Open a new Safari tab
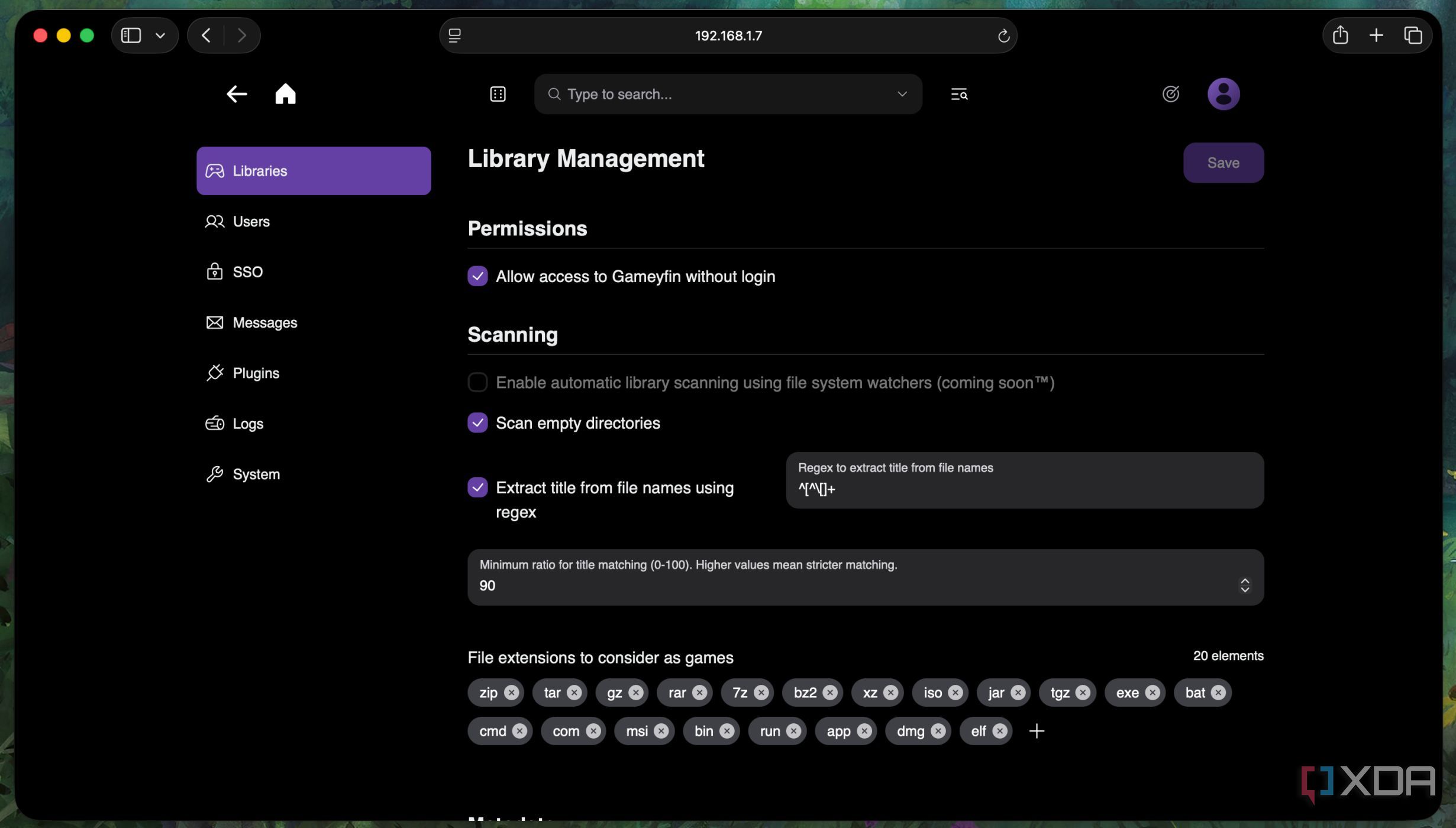The image size is (1456, 828). pos(1376,35)
